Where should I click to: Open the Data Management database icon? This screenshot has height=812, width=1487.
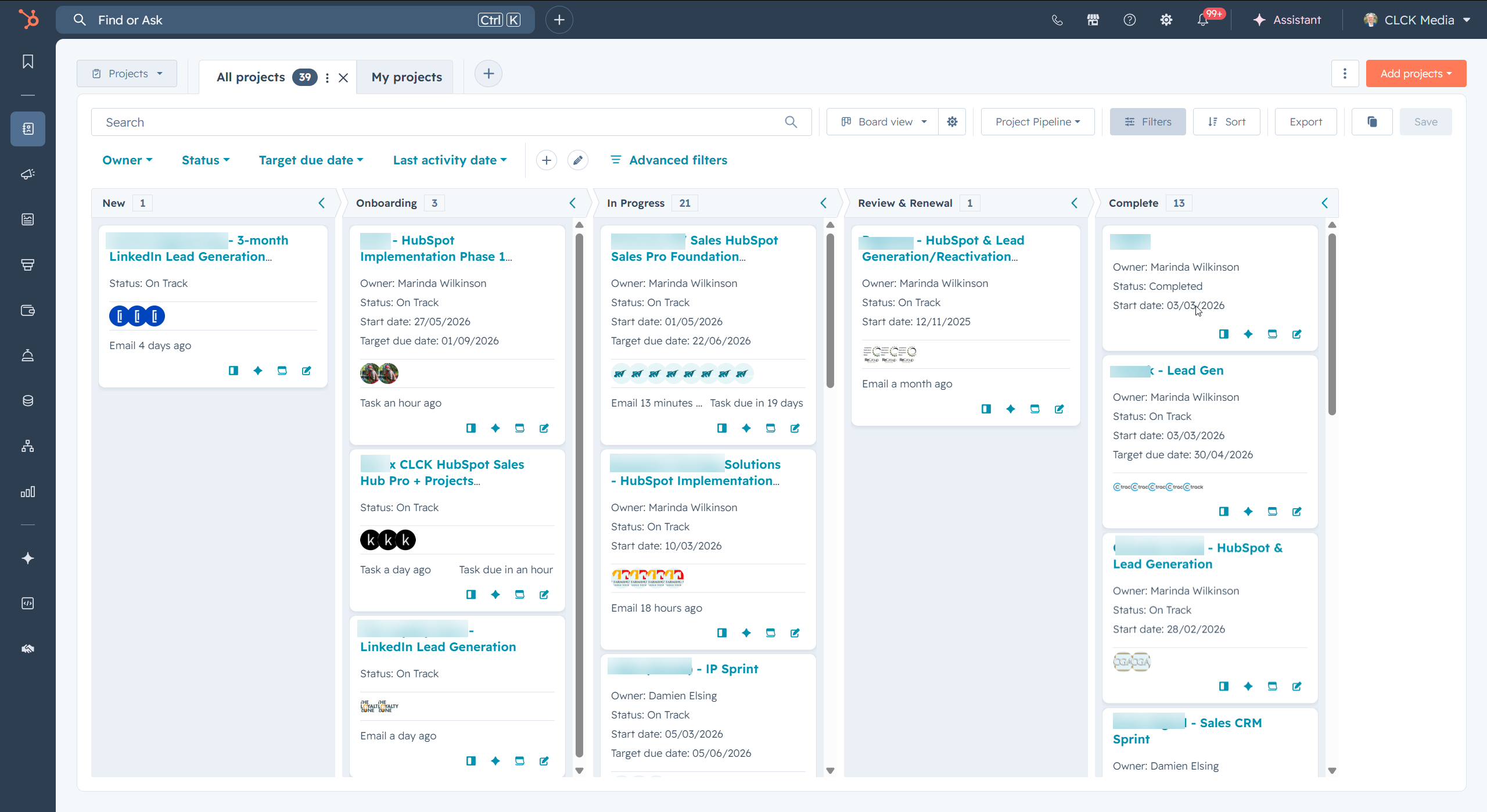coord(28,401)
